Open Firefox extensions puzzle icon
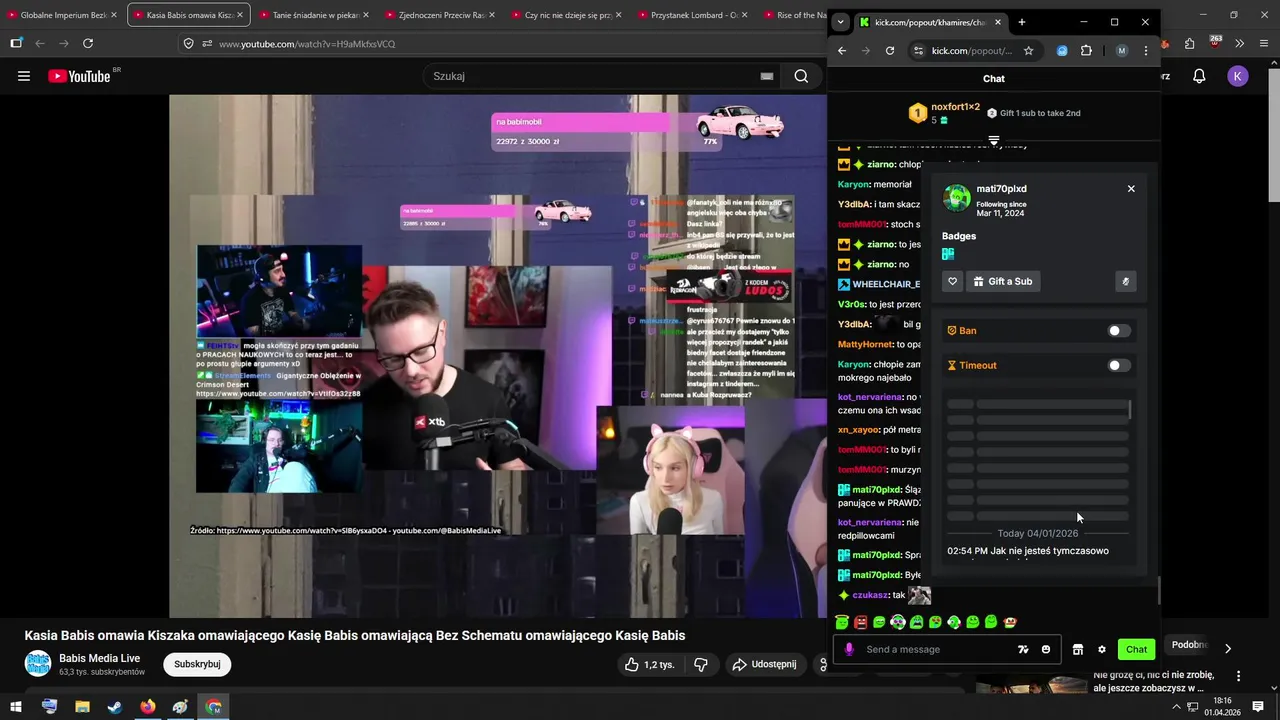Viewport: 1280px width, 720px height. pyautogui.click(x=1189, y=43)
